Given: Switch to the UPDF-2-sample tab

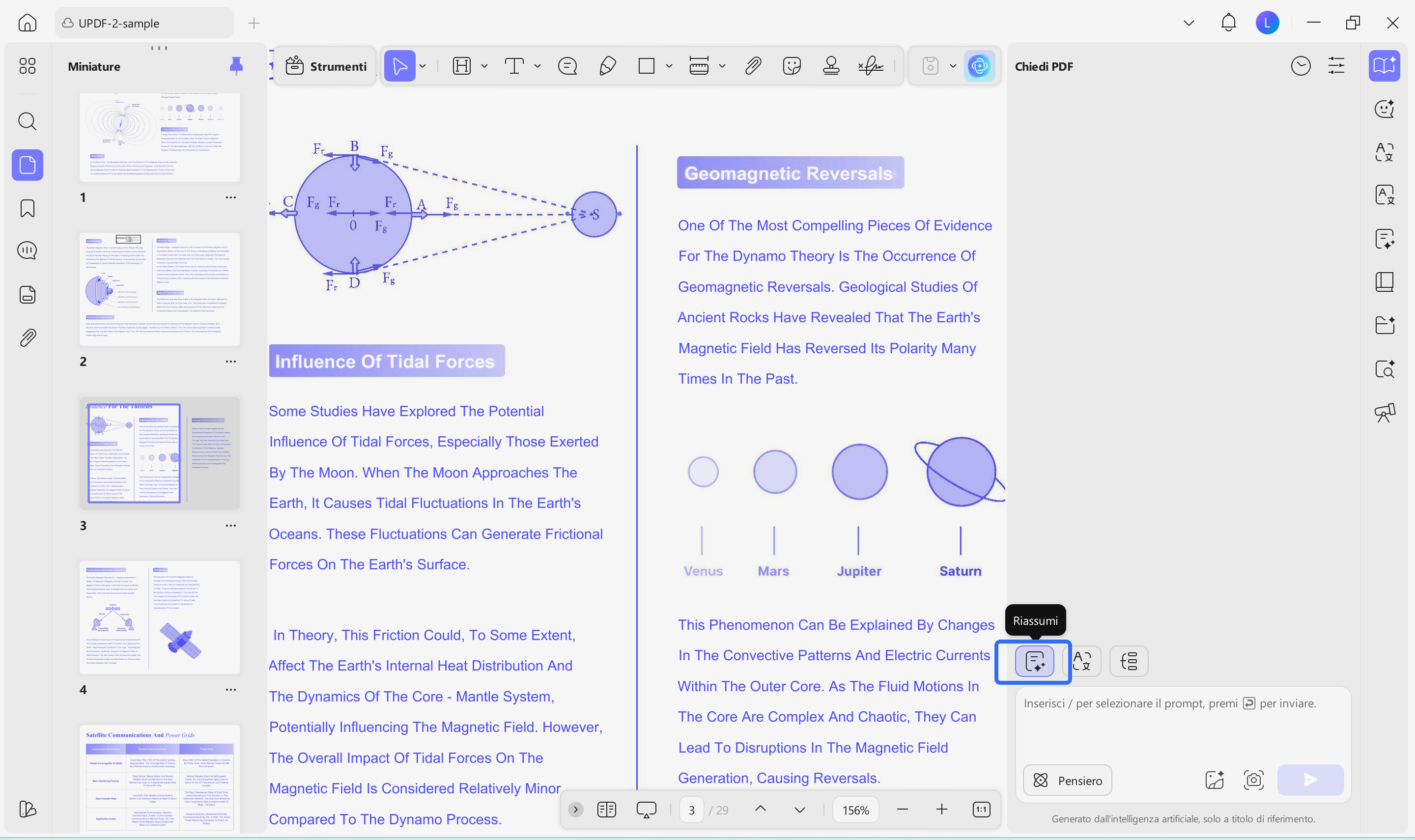Looking at the screenshot, I should coord(144,23).
